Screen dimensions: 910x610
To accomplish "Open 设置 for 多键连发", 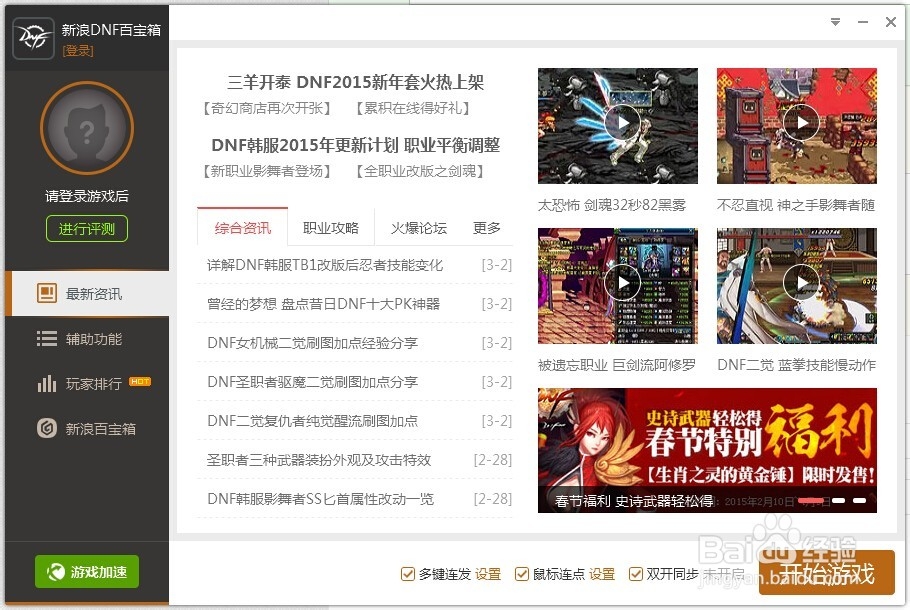I will [x=488, y=574].
